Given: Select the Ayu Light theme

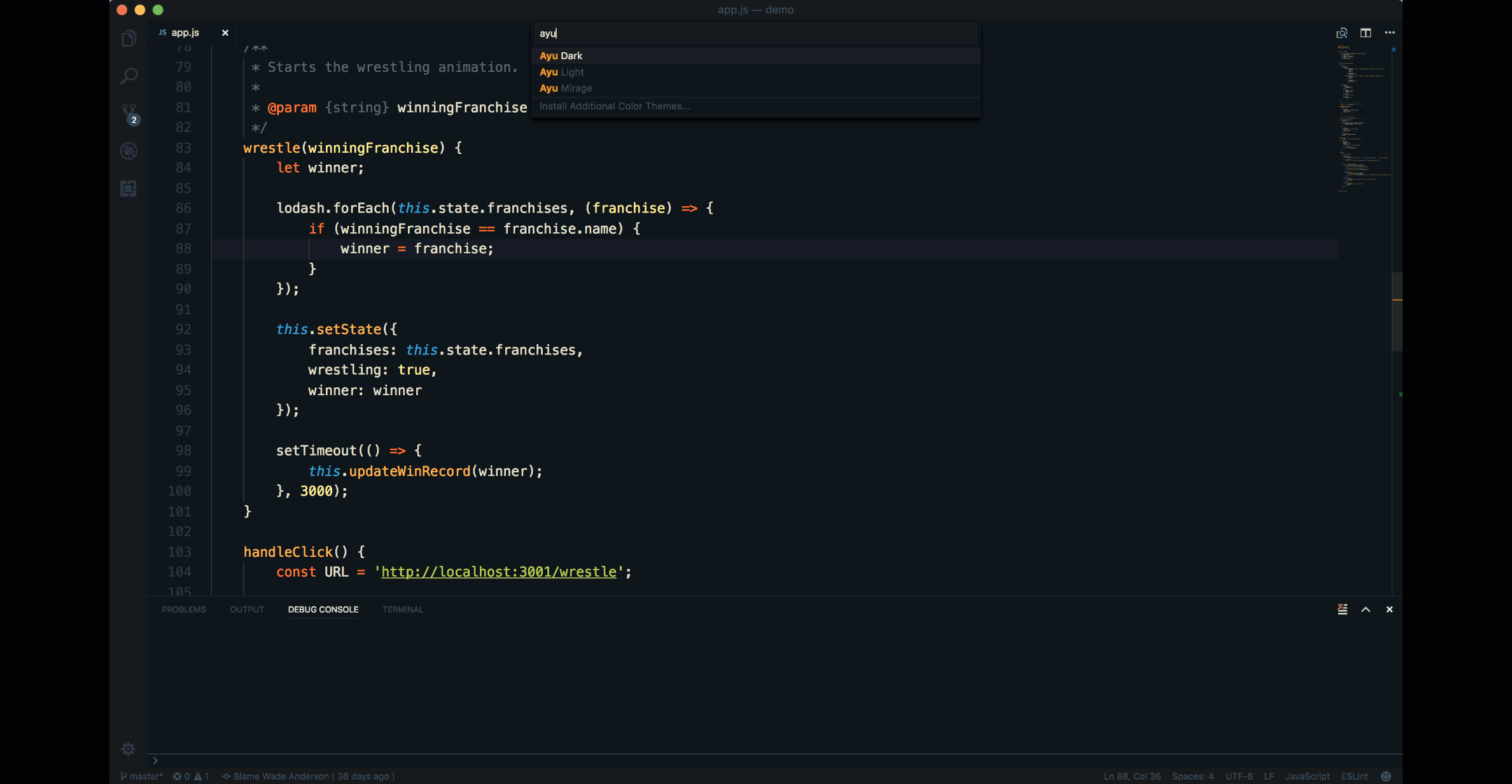Looking at the screenshot, I should coord(562,72).
